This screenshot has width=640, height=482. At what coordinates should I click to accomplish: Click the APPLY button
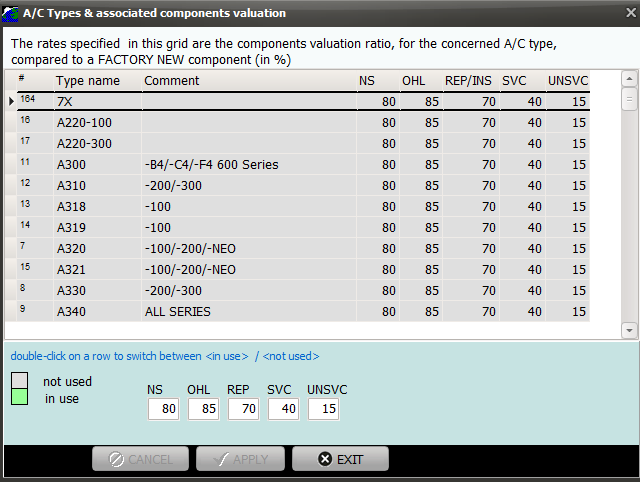(x=240, y=459)
